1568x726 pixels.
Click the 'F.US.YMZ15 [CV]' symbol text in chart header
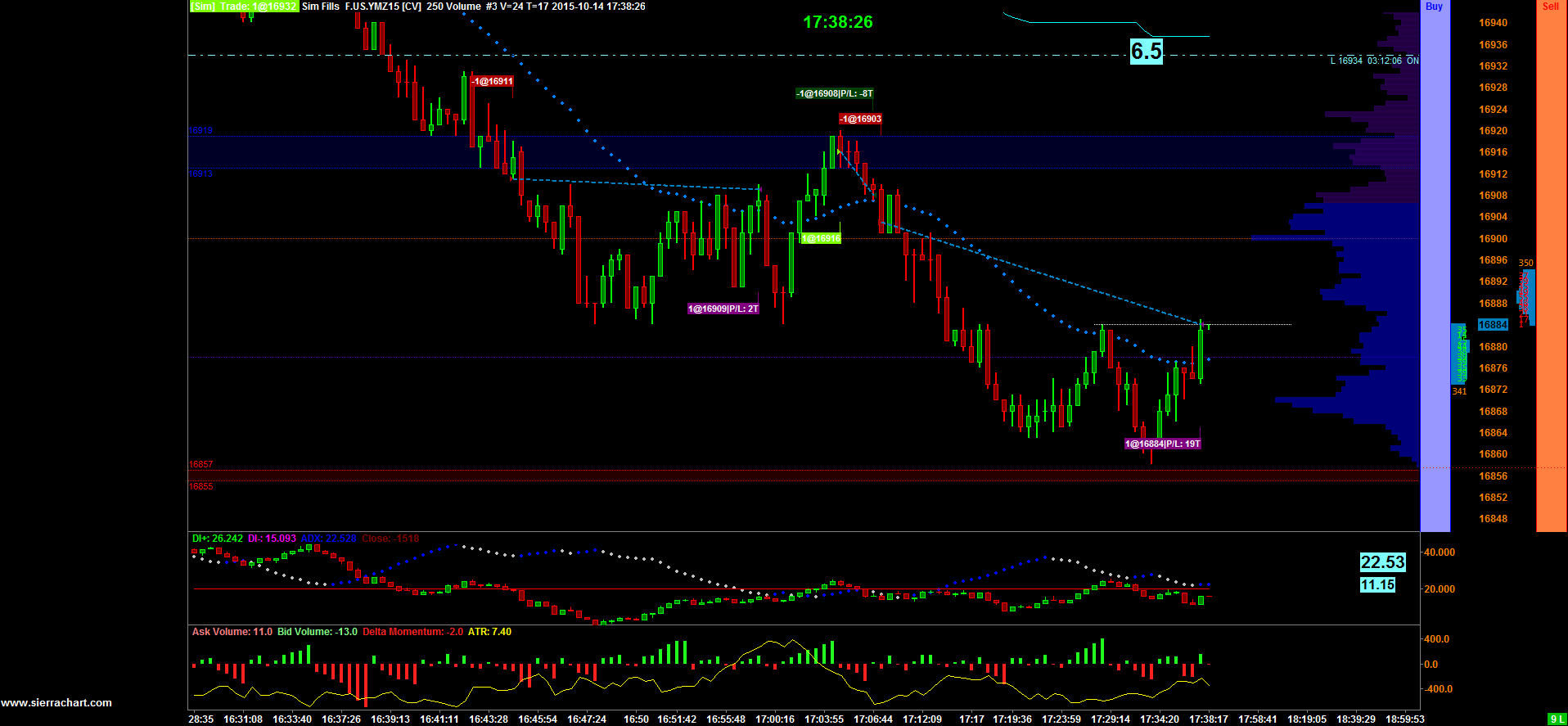point(383,7)
